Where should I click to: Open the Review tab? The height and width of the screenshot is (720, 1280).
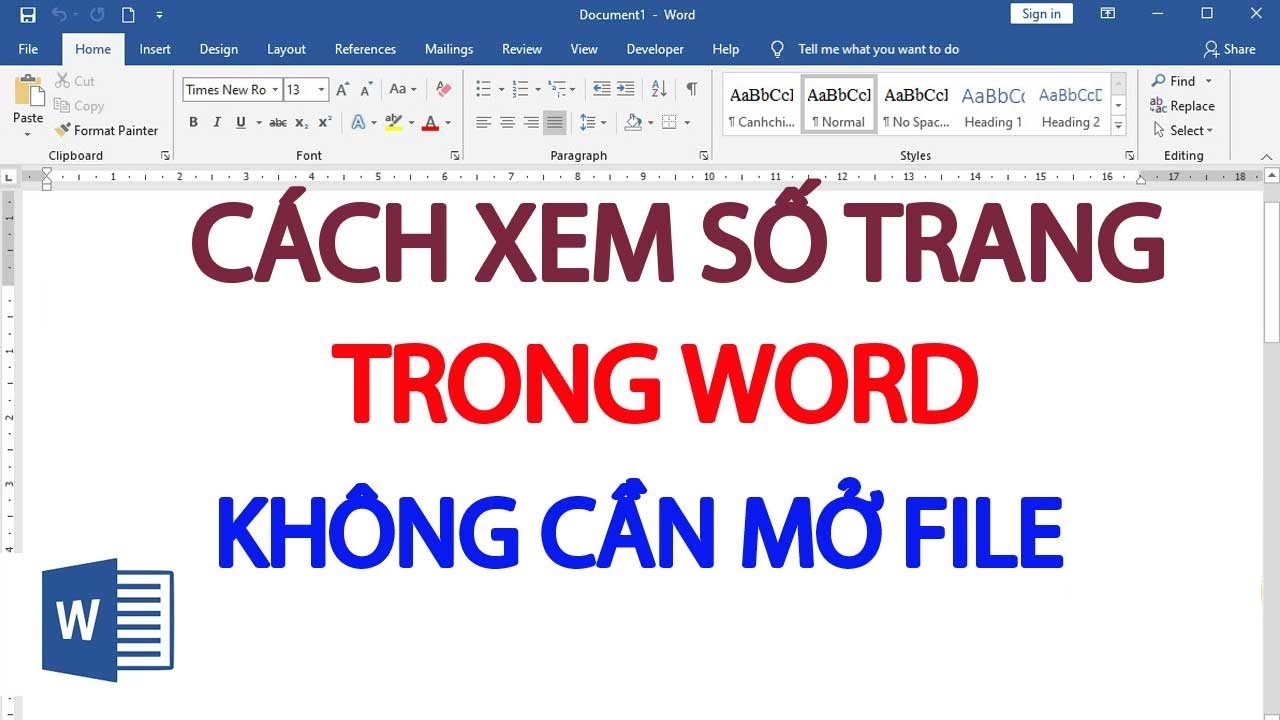(x=522, y=49)
